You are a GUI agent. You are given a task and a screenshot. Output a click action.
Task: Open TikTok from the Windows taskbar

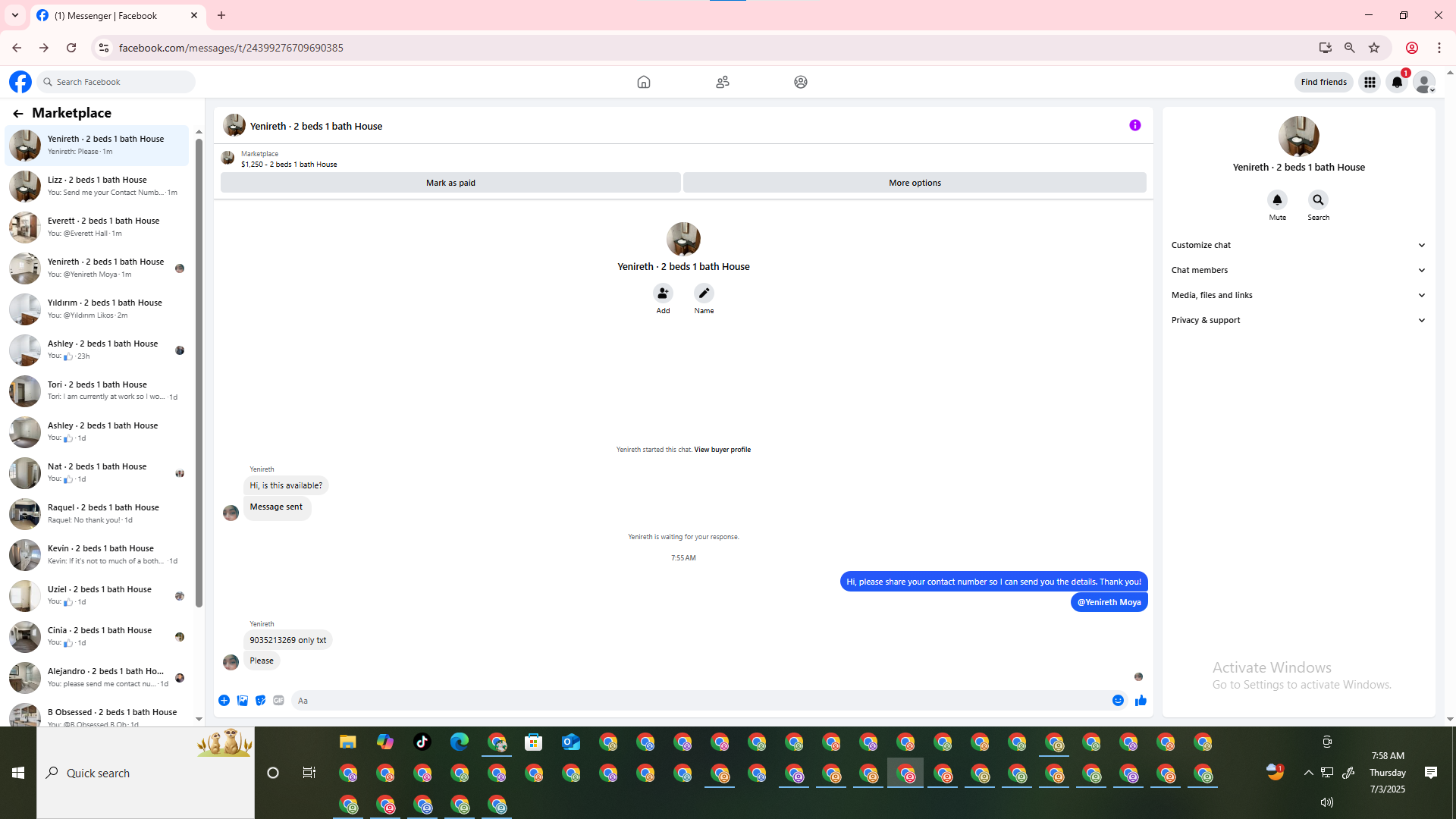click(422, 742)
